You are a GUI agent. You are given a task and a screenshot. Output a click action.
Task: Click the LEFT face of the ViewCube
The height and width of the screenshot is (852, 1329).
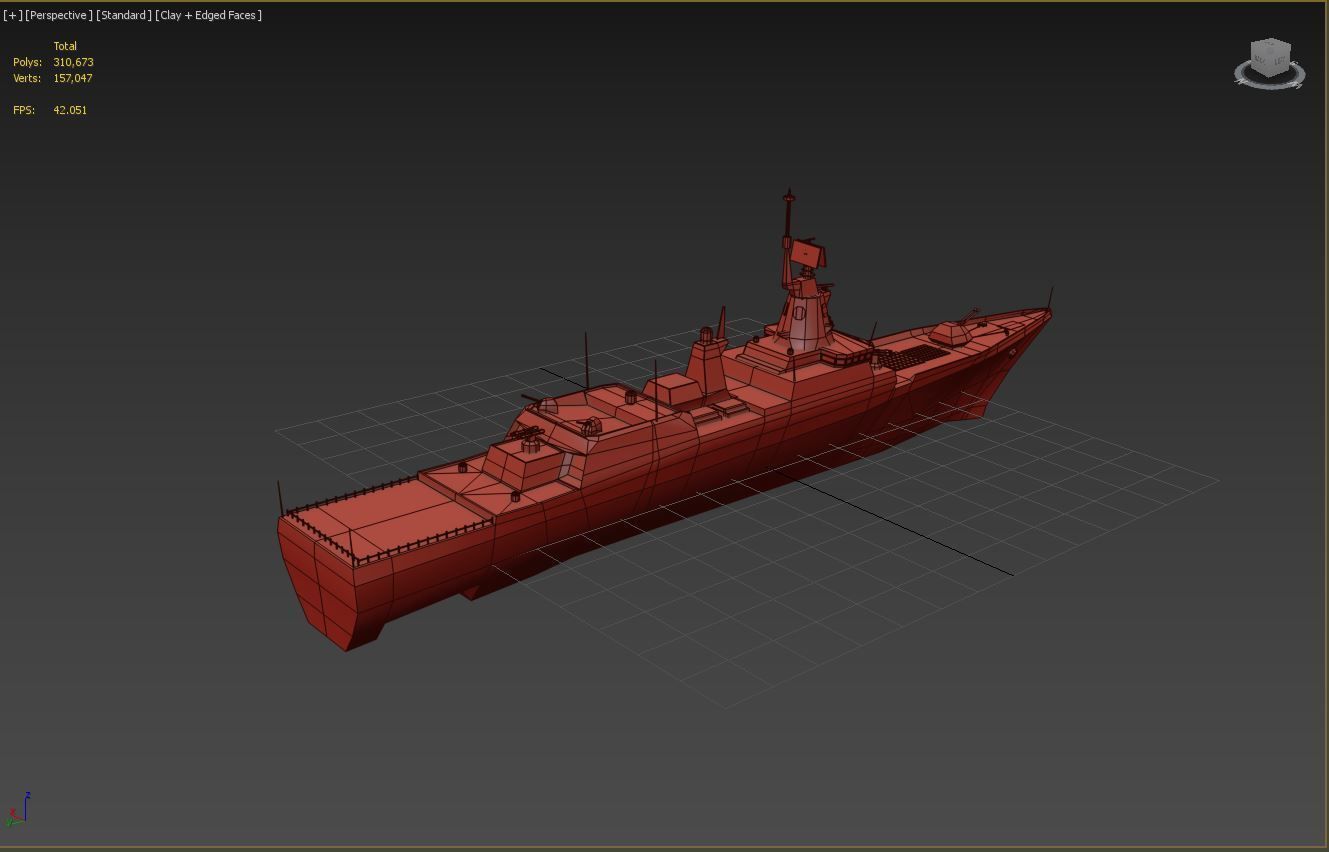click(x=1279, y=62)
